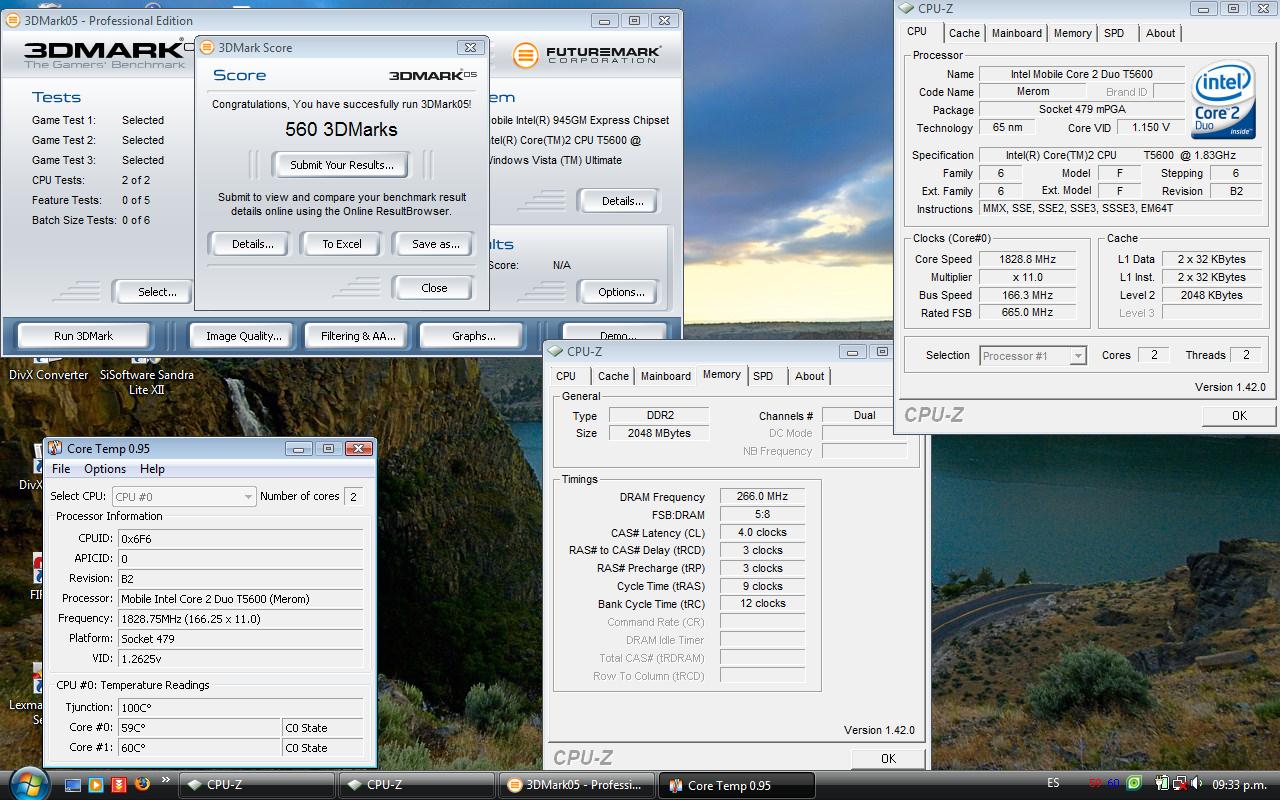Click ES language bar indicator

[x=1053, y=783]
